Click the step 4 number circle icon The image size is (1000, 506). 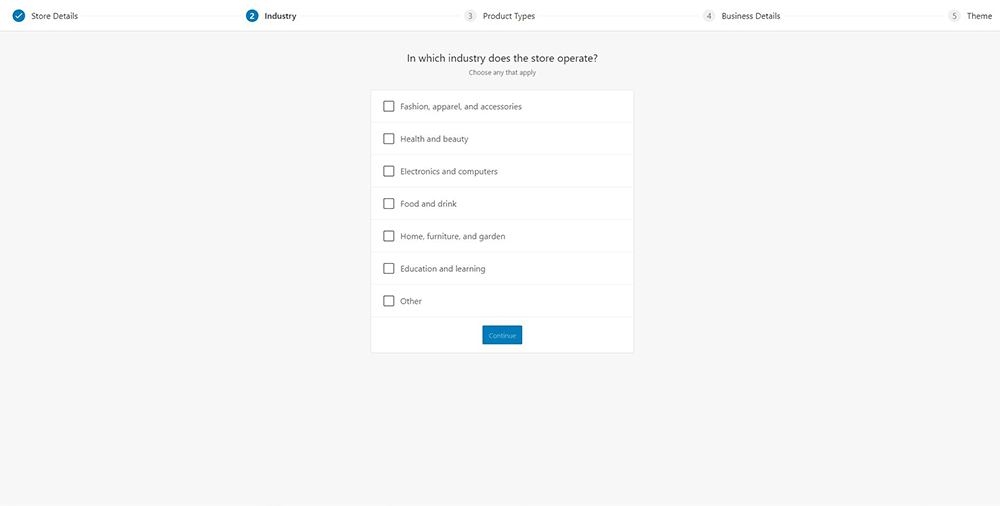coord(709,16)
